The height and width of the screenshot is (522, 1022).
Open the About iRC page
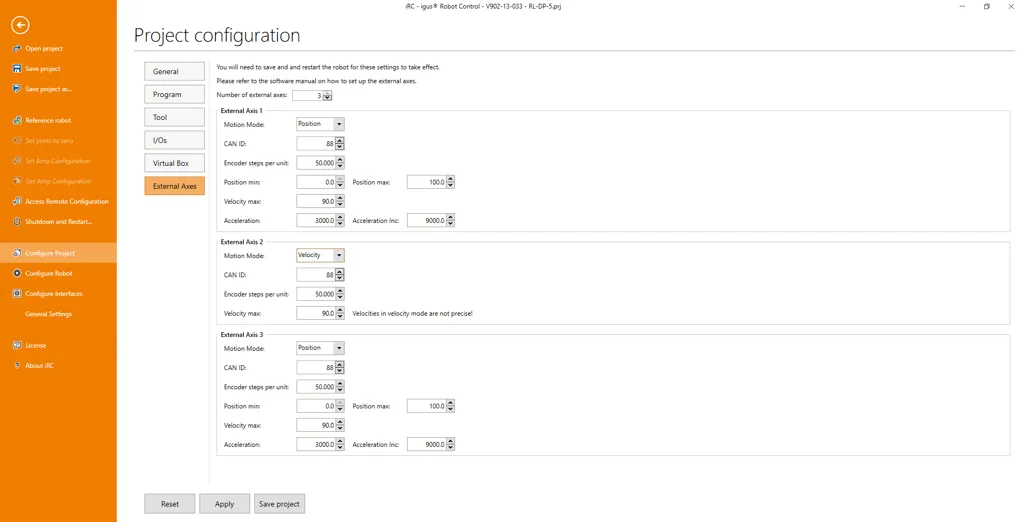coord(39,366)
